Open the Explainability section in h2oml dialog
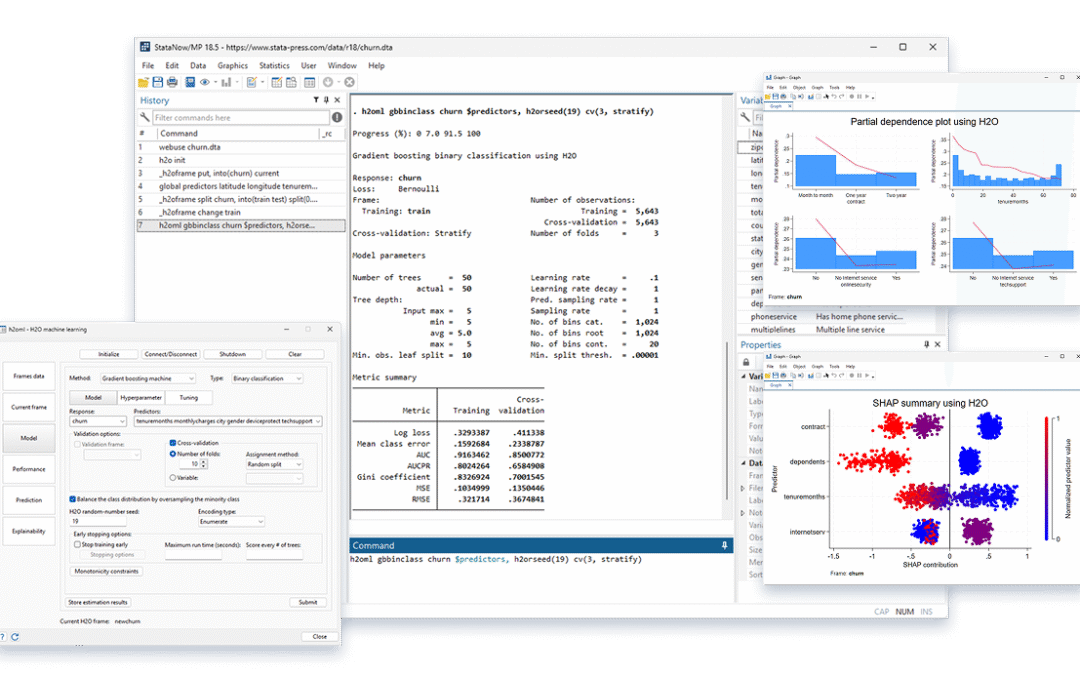Screen dimensions: 1080x675 coord(29,531)
